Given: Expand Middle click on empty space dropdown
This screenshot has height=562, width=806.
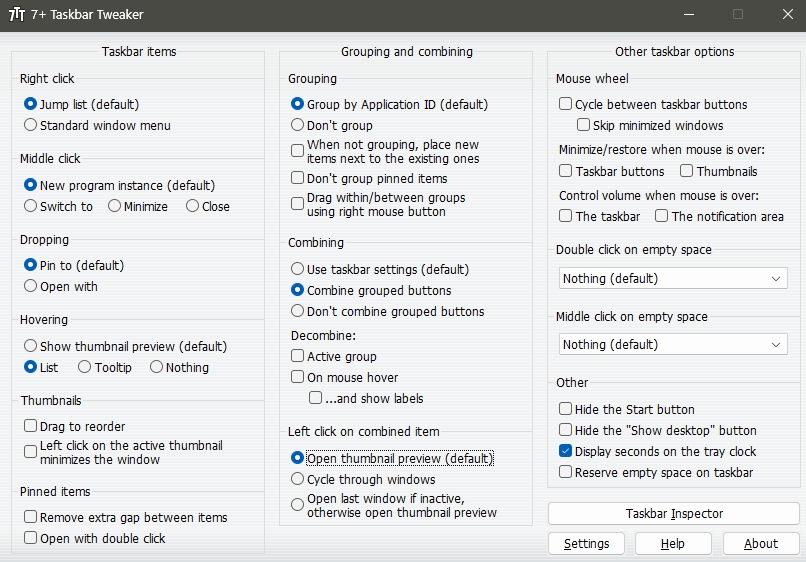Looking at the screenshot, I should tap(673, 345).
